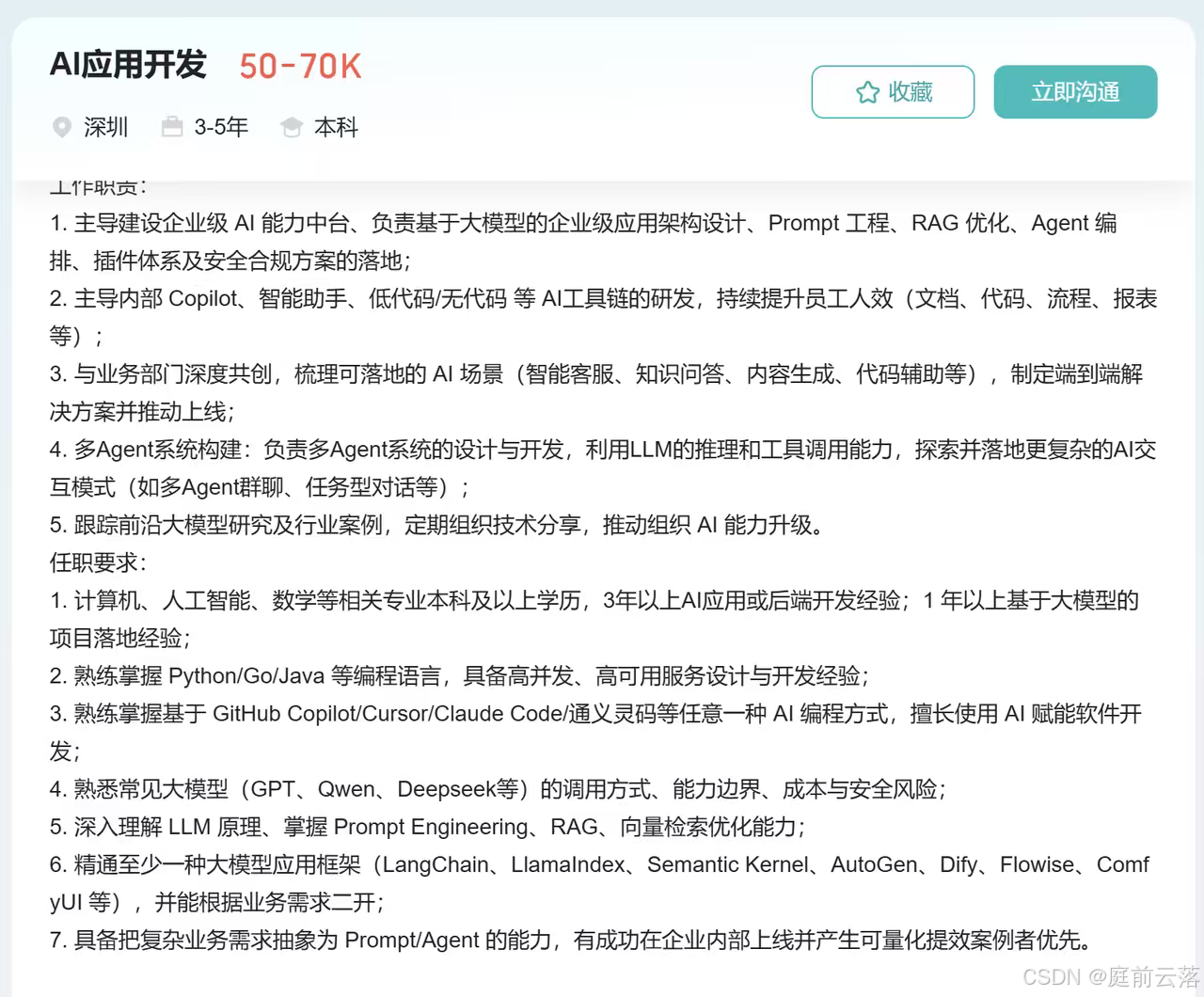Click the line 决方案并推动上线
Image resolution: width=1204 pixels, height=997 pixels.
click(142, 411)
